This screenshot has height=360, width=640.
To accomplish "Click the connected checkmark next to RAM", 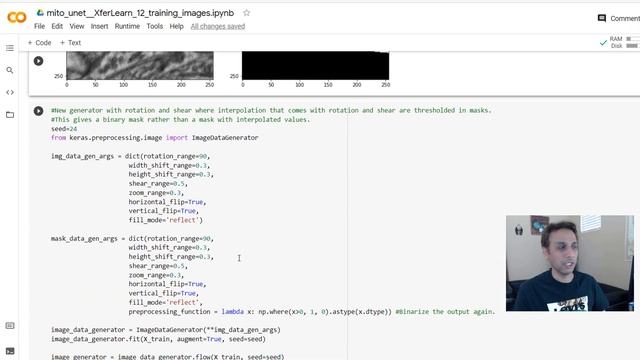I will [603, 42].
